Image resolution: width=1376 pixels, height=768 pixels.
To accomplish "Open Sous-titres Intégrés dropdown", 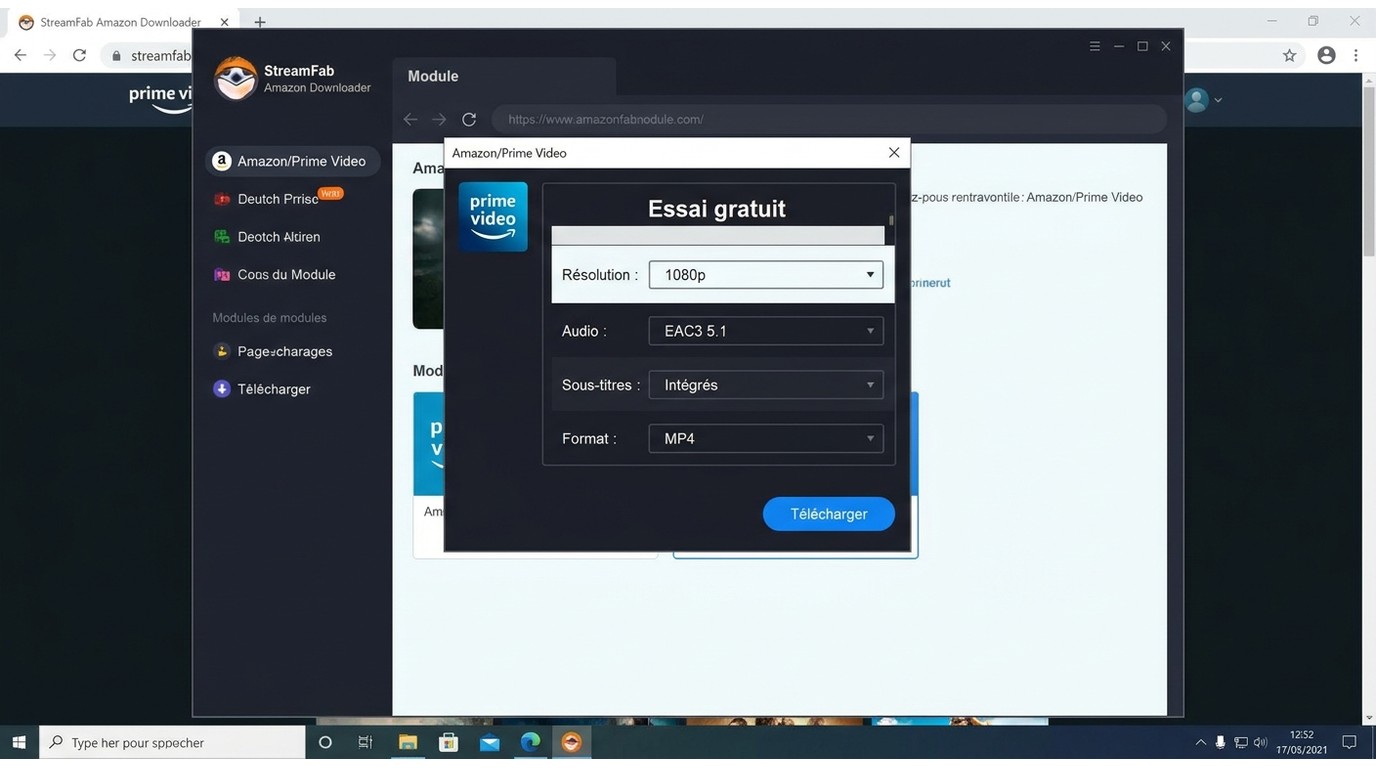I will pos(766,385).
